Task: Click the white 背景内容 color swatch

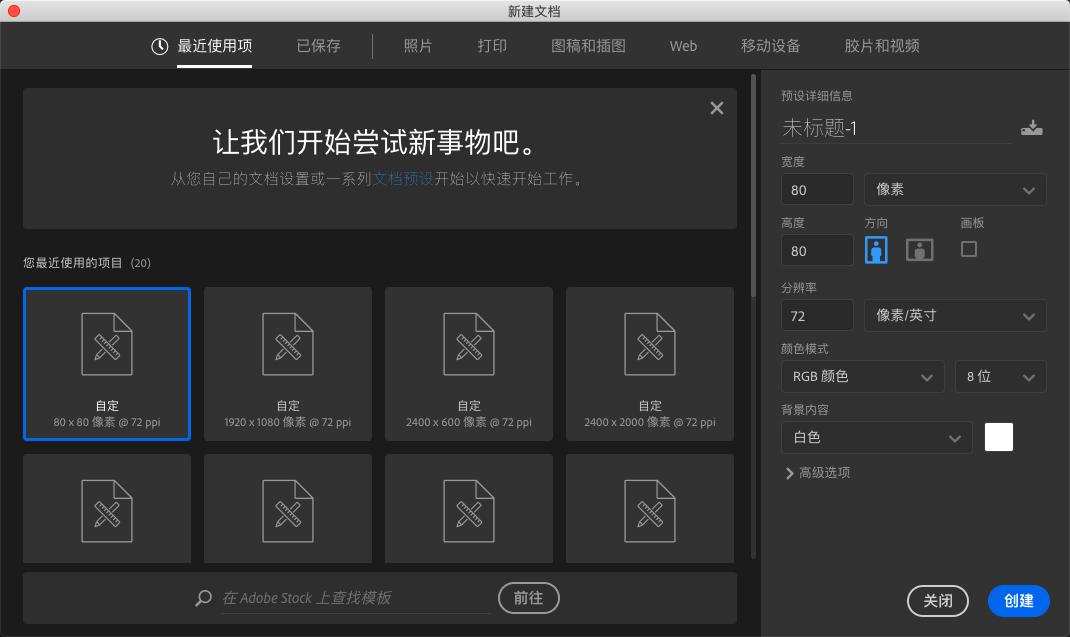Action: point(998,437)
